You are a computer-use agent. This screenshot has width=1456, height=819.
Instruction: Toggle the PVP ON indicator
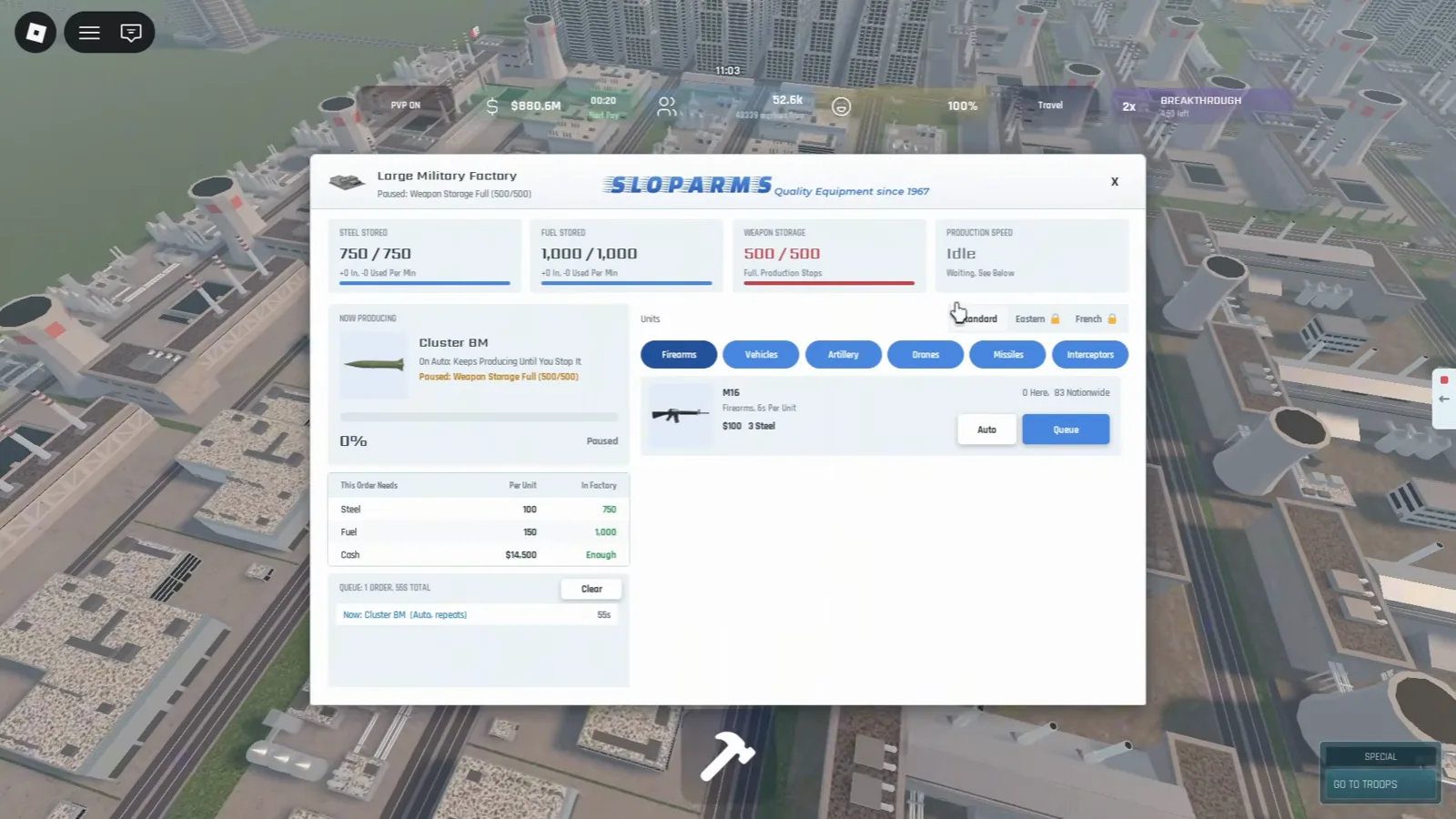tap(406, 106)
